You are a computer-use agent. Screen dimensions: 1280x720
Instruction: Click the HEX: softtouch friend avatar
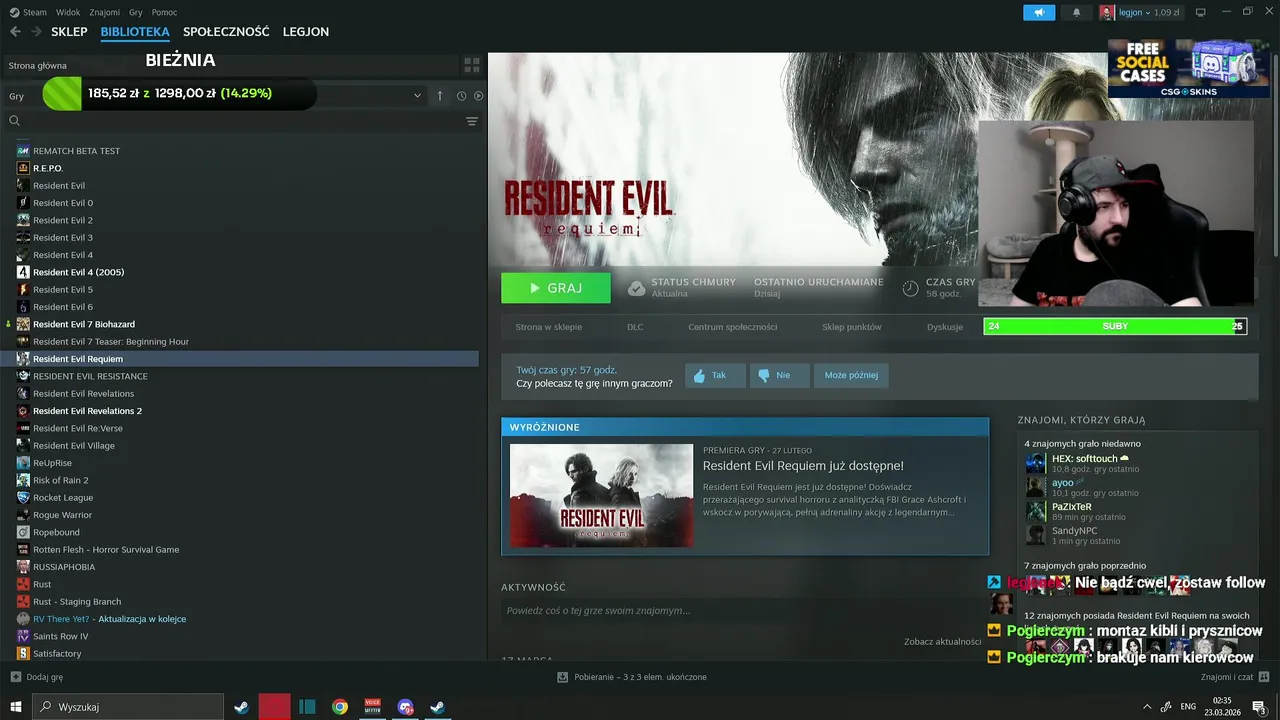click(x=1035, y=463)
